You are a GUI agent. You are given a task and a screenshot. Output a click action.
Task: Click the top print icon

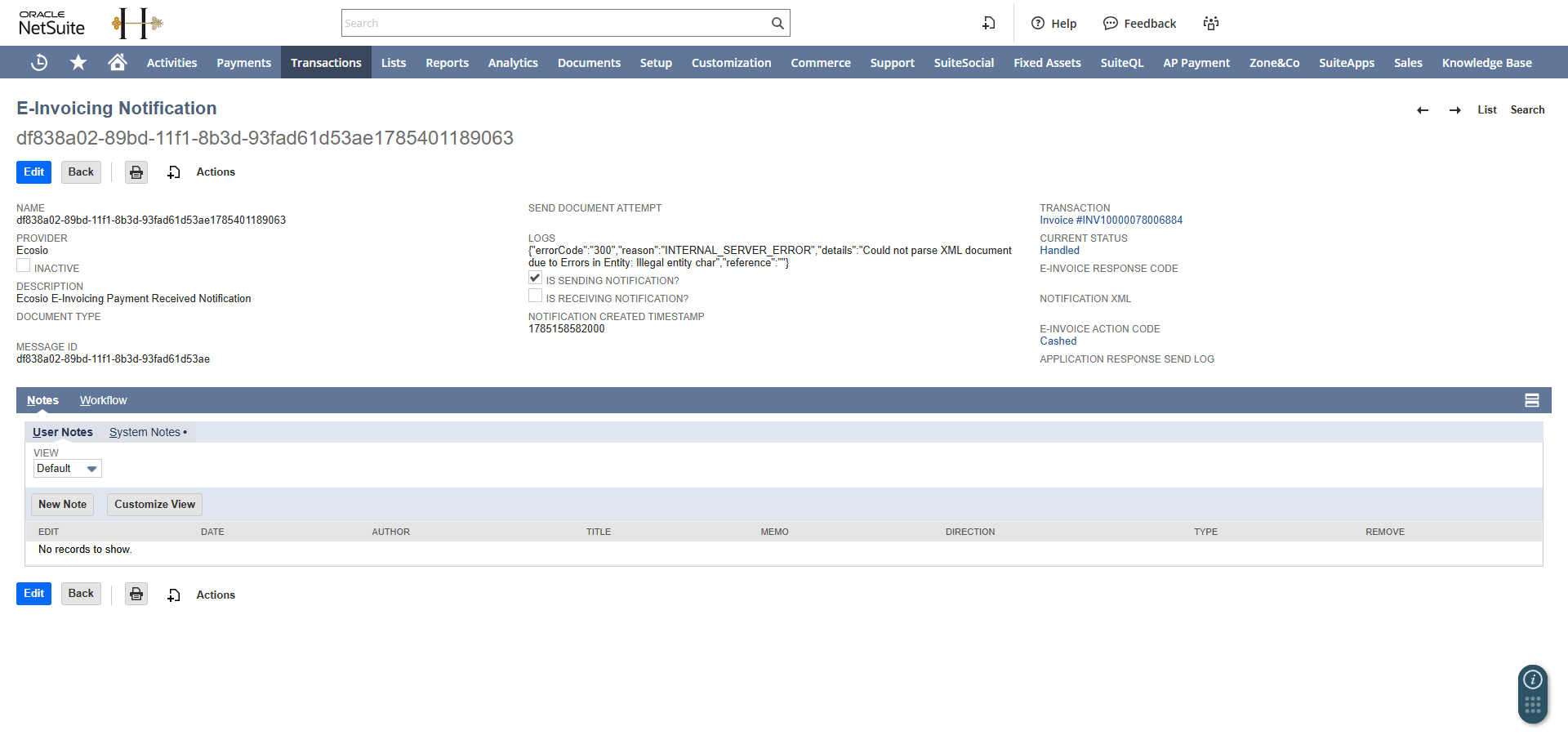pos(136,172)
